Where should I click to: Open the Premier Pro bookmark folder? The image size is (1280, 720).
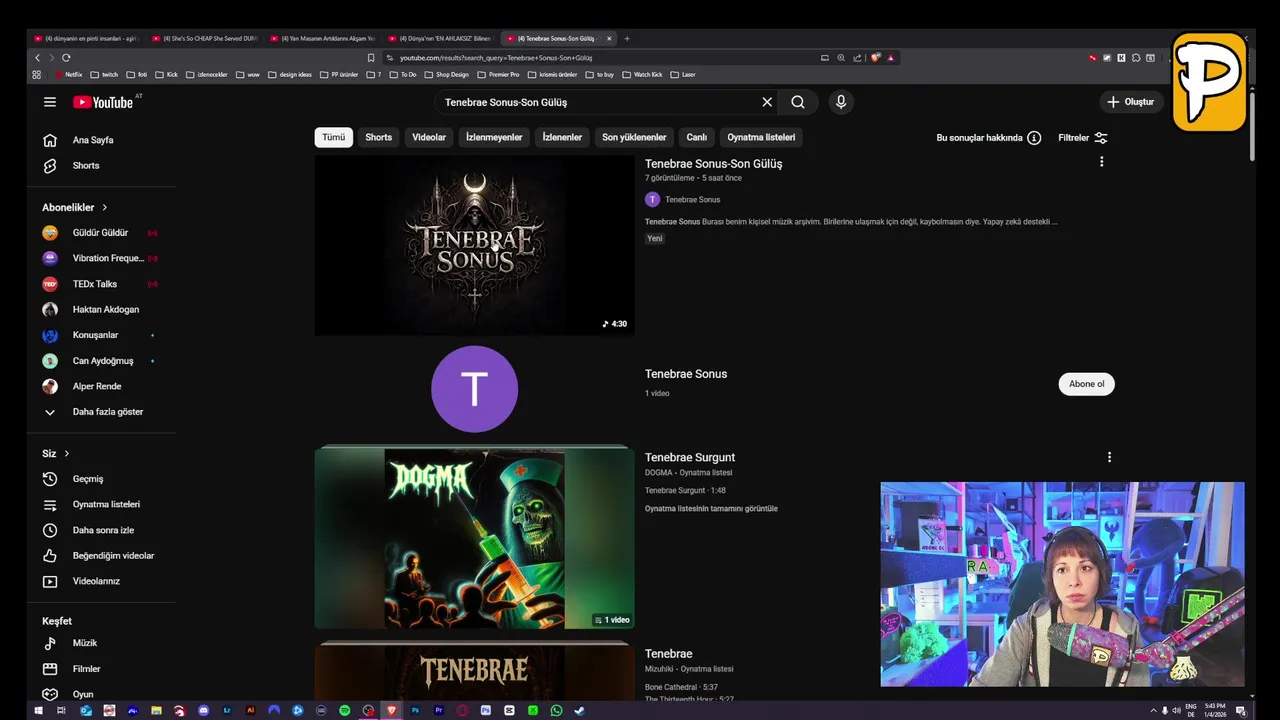[x=498, y=75]
